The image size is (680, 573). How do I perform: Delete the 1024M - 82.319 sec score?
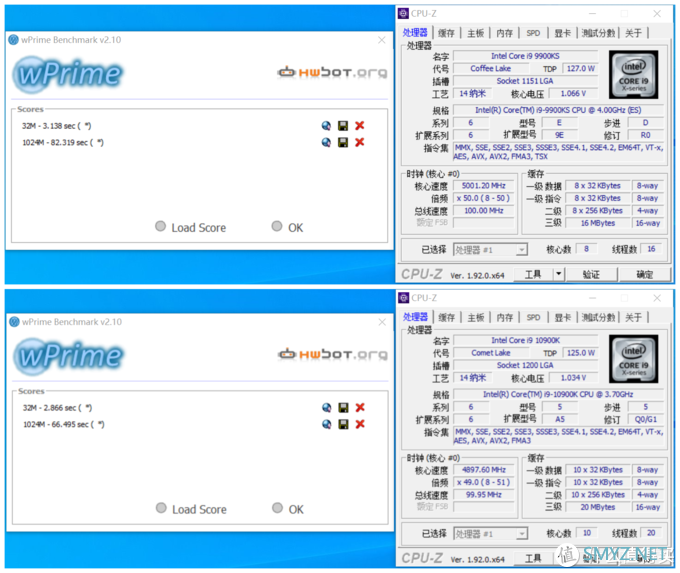pyautogui.click(x=360, y=142)
